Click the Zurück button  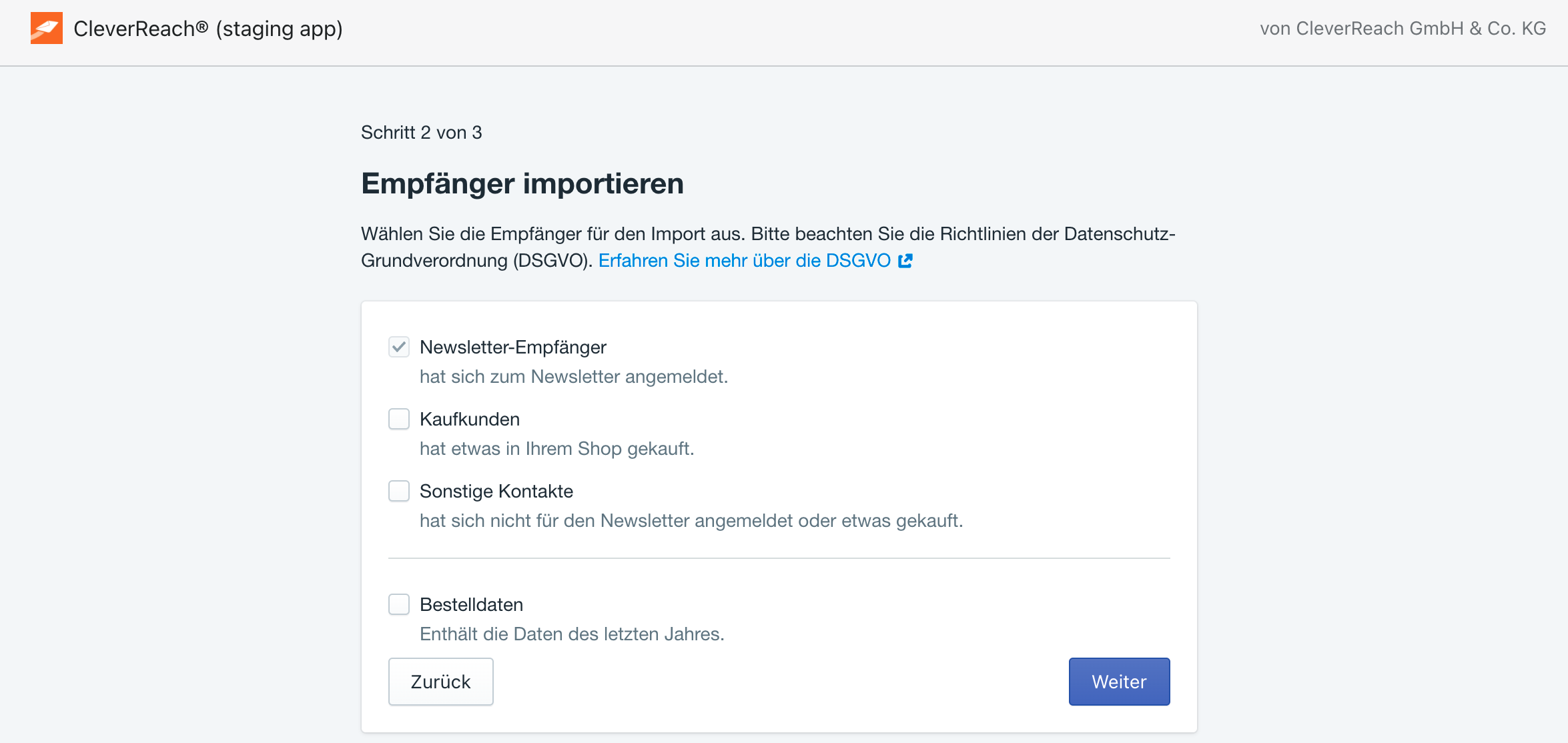click(441, 682)
